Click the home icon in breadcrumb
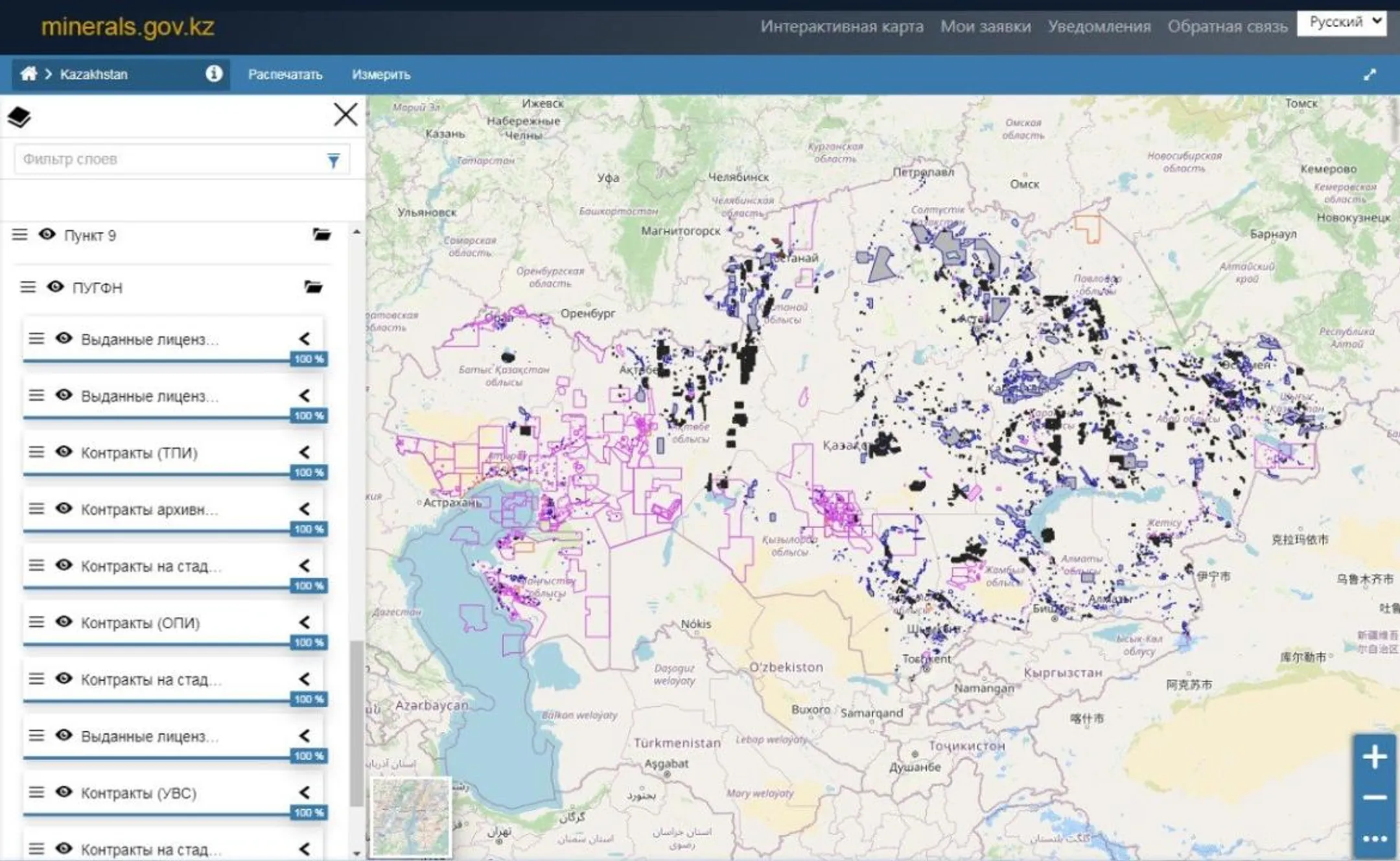 28,74
